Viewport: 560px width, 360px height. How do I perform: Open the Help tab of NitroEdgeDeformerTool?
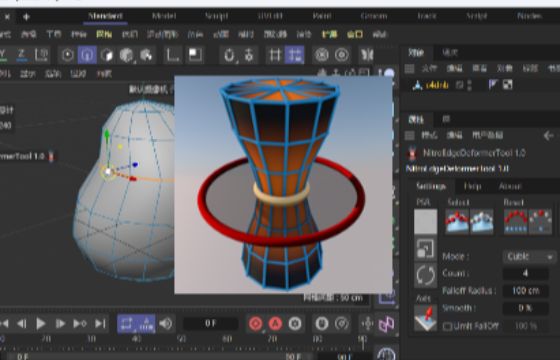(472, 186)
